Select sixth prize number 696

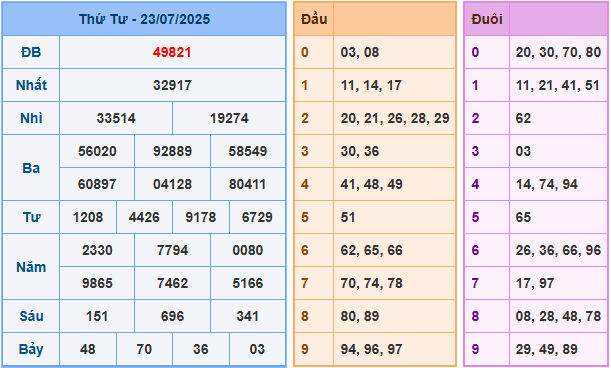click(x=172, y=316)
